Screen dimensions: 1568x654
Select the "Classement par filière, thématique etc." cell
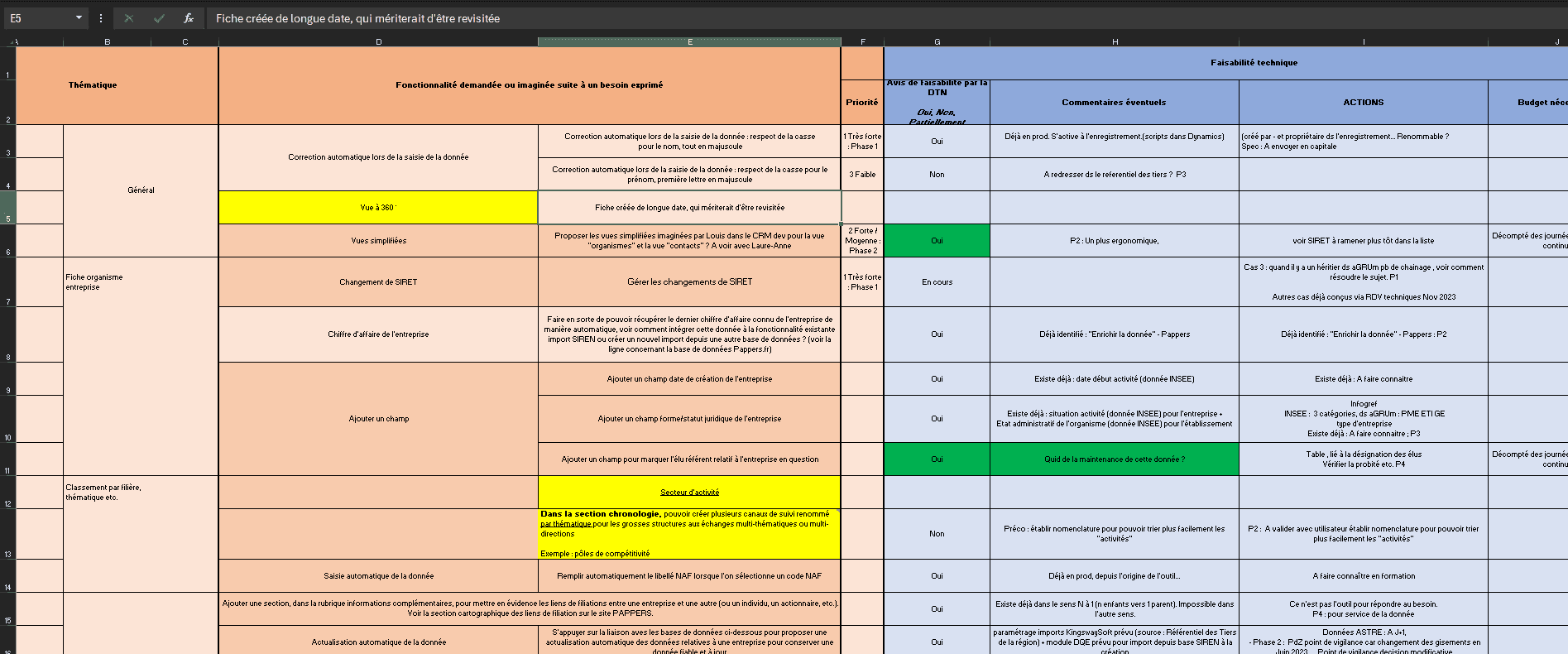coord(141,534)
